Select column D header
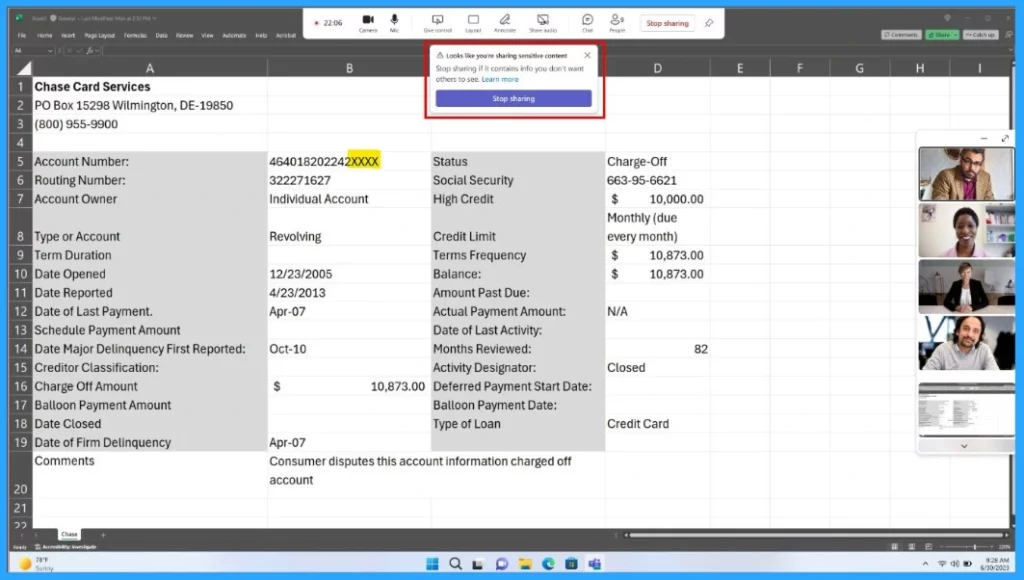This screenshot has width=1024, height=580. pos(657,68)
